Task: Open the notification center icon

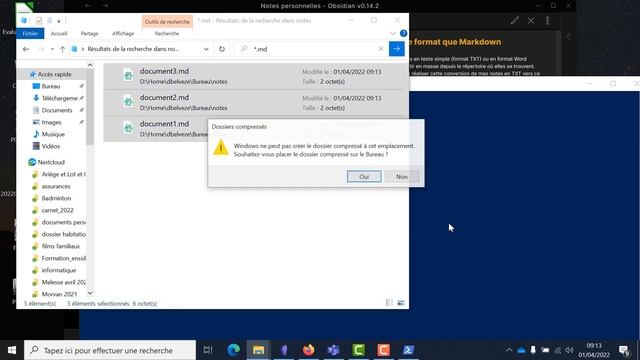Action: 623,350
